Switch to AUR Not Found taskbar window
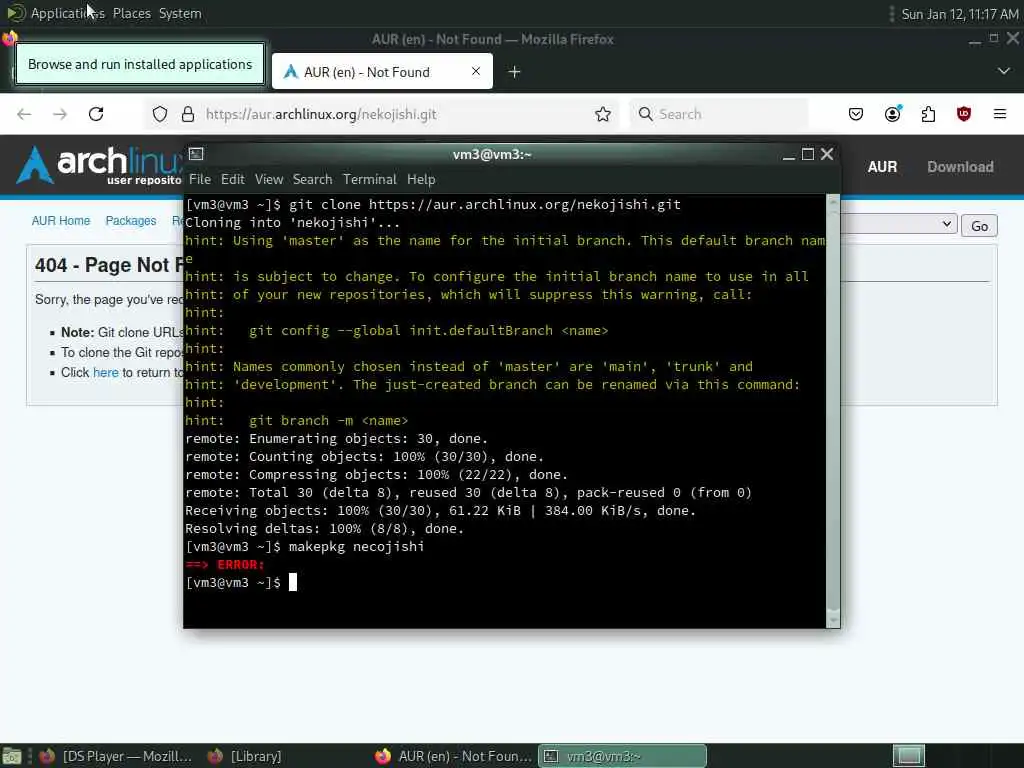The width and height of the screenshot is (1024, 768). (x=455, y=756)
